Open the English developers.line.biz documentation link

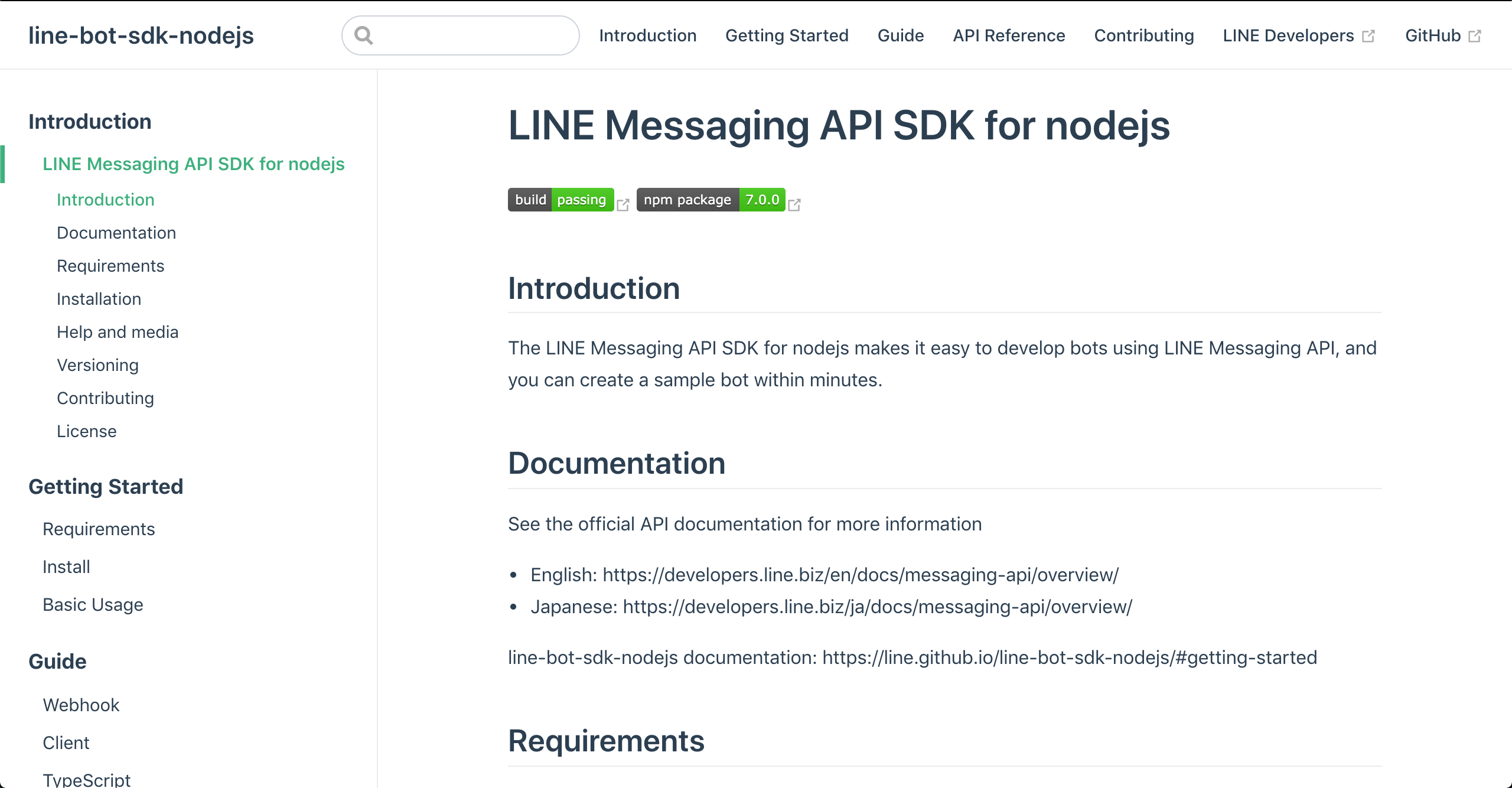click(861, 575)
